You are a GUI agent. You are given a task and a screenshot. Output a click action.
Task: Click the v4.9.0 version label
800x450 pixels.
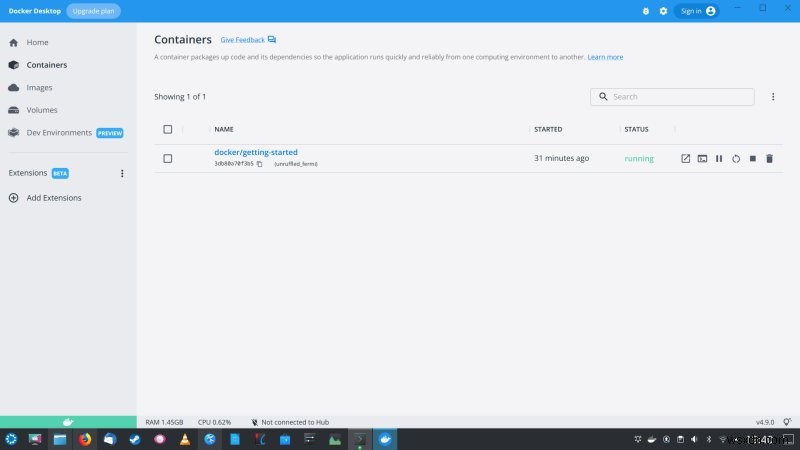(x=765, y=422)
